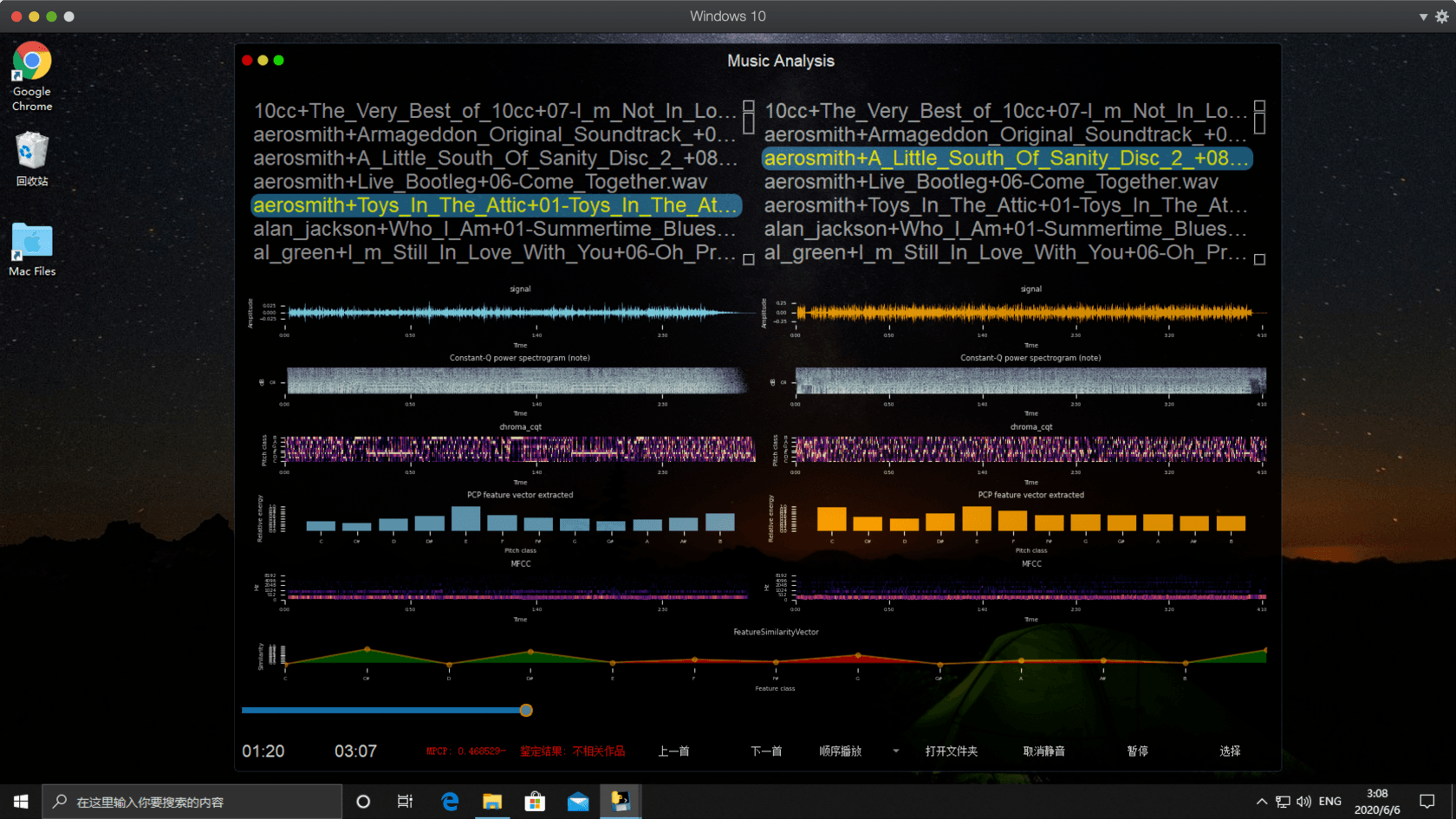Select left list aerosmith Armageddon track
Screen dimensions: 1456x819
pos(495,134)
